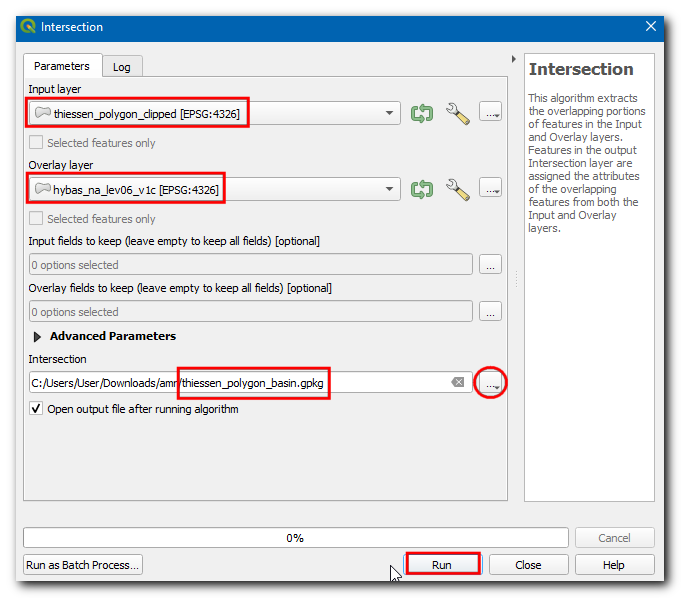Click wrench advanced options for Input layer
681x598 pixels.
[x=457, y=113]
